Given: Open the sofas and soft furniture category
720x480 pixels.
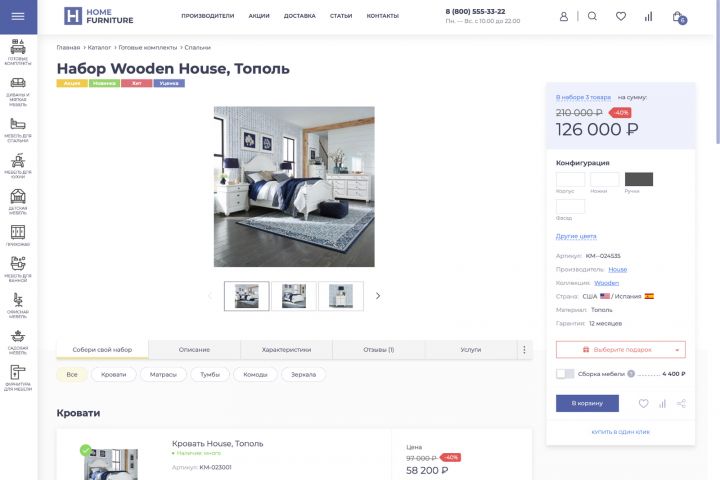Looking at the screenshot, I should coord(18,91).
